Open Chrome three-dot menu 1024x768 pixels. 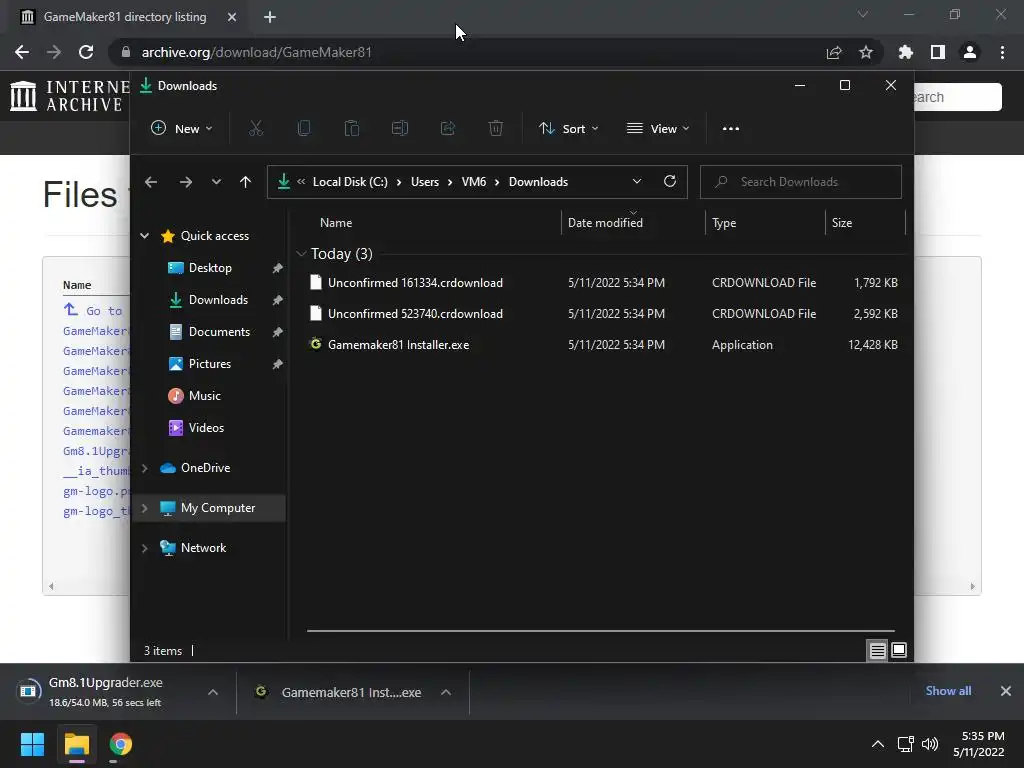1002,52
